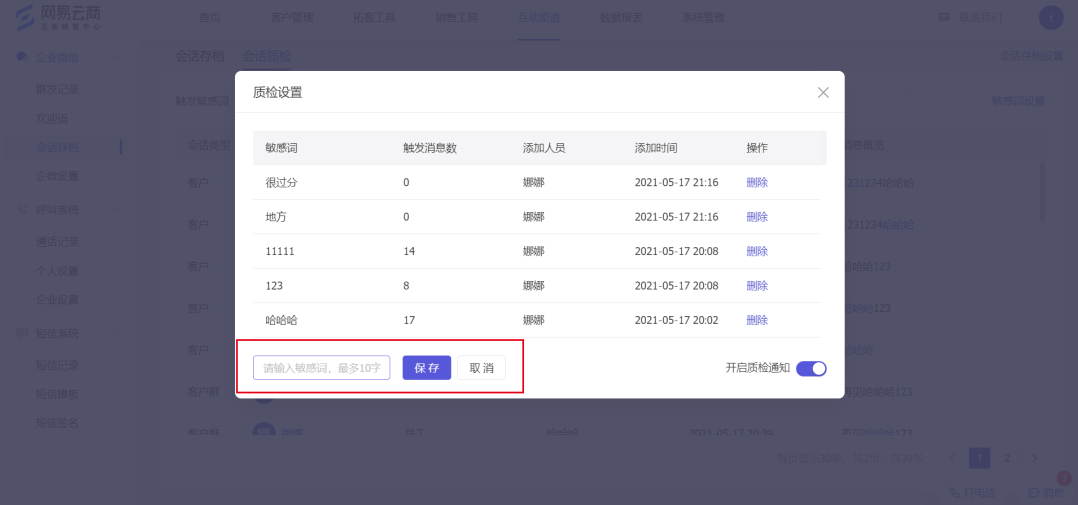The image size is (1078, 505).
Task: Open the 拓客工具 top menu
Action: coord(374,18)
